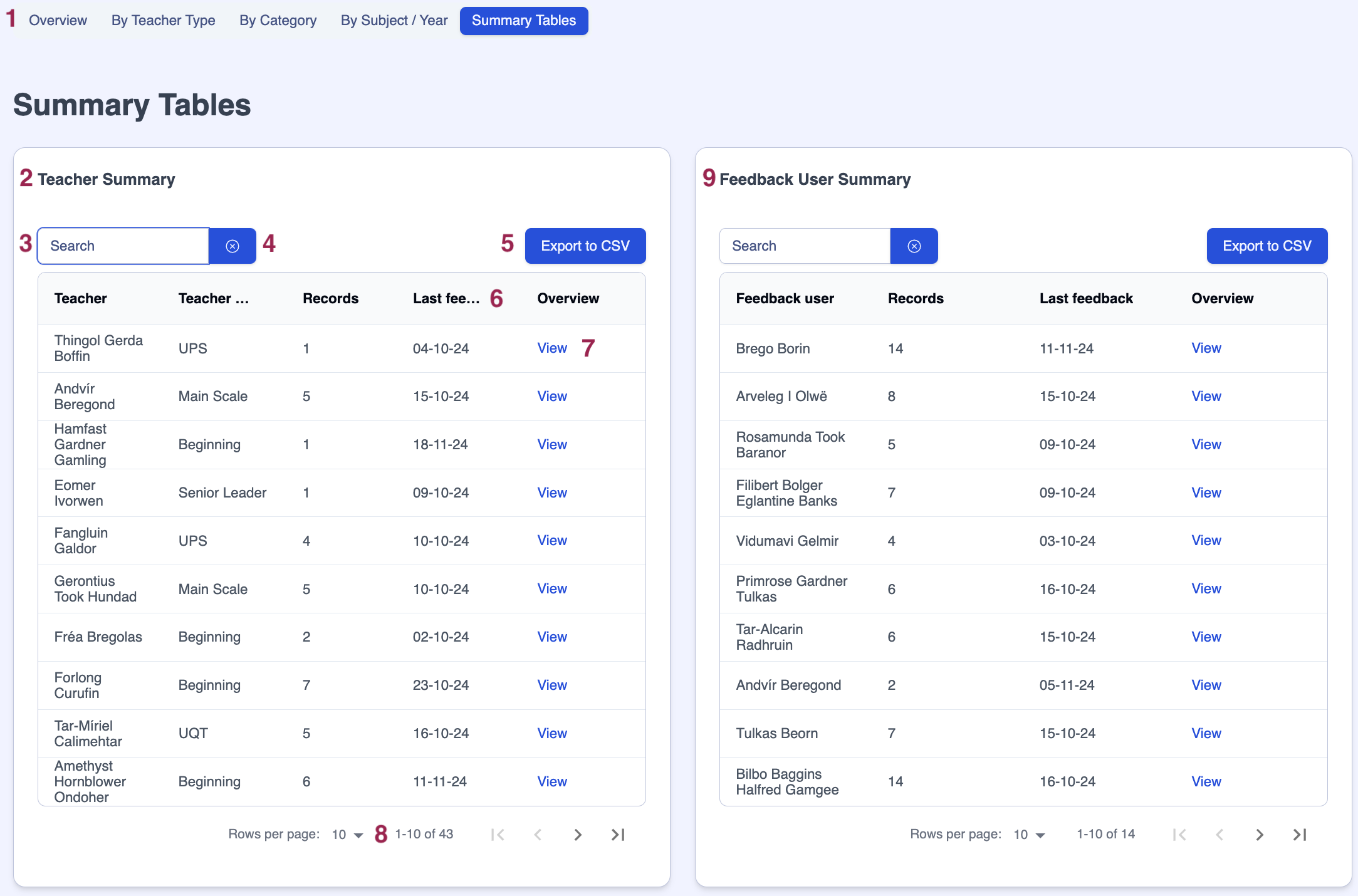View overview for Tar-Alcarin Radhruin

pyautogui.click(x=1206, y=637)
